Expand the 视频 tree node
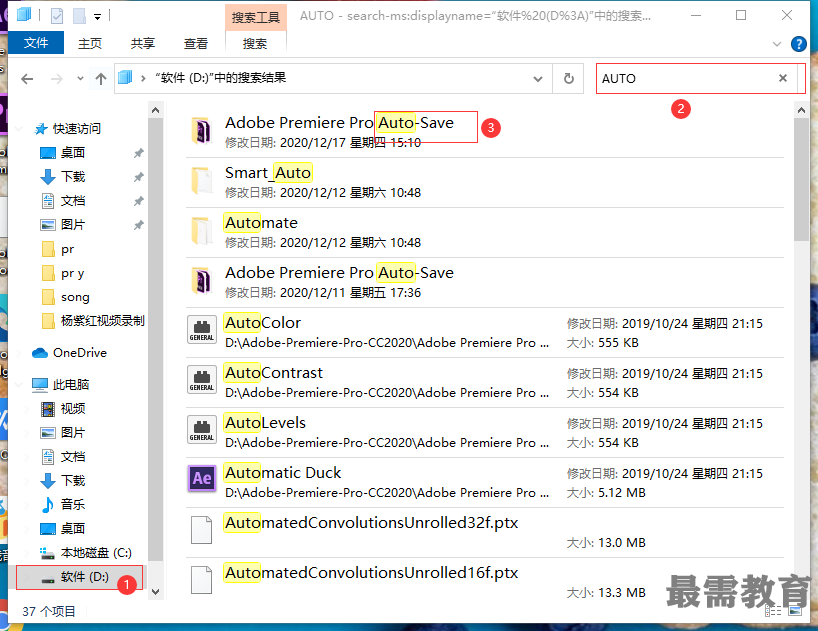The width and height of the screenshot is (818, 631). [28, 409]
